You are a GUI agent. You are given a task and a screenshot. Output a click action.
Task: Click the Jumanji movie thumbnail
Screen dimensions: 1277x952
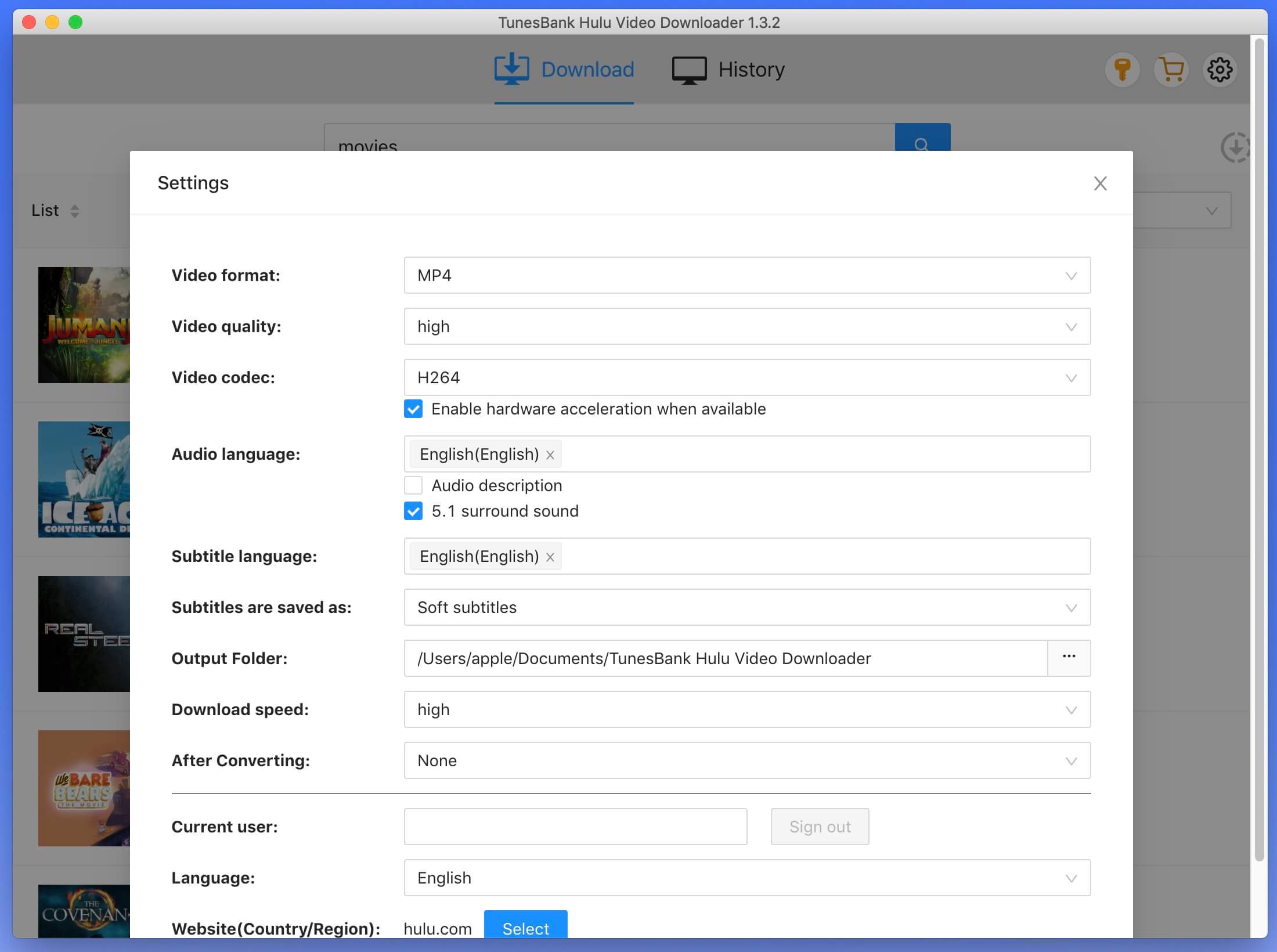[x=80, y=325]
